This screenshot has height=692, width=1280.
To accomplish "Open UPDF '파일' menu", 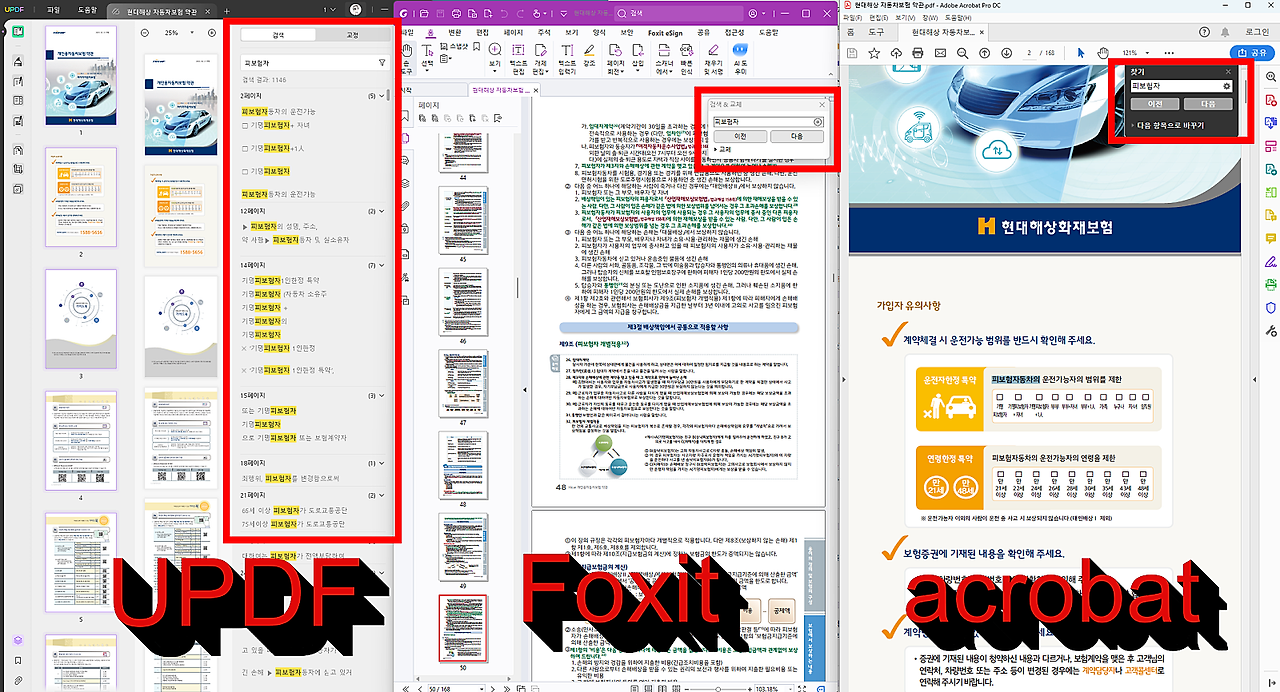I will (x=54, y=10).
